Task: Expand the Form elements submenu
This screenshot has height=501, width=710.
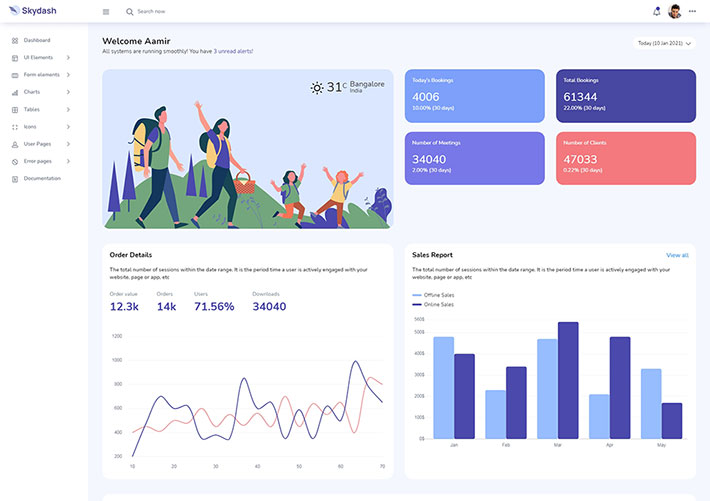Action: (42, 75)
